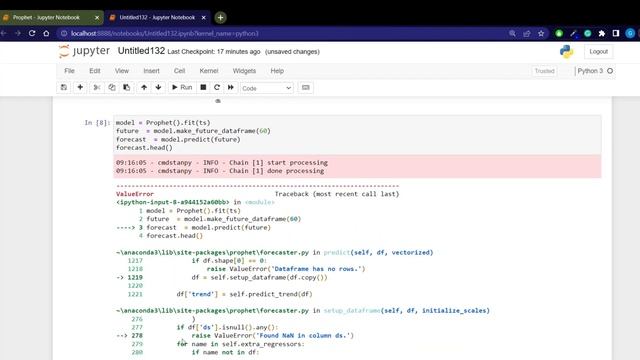
Task: Click the In [8] cell prompt
Action: click(97, 122)
